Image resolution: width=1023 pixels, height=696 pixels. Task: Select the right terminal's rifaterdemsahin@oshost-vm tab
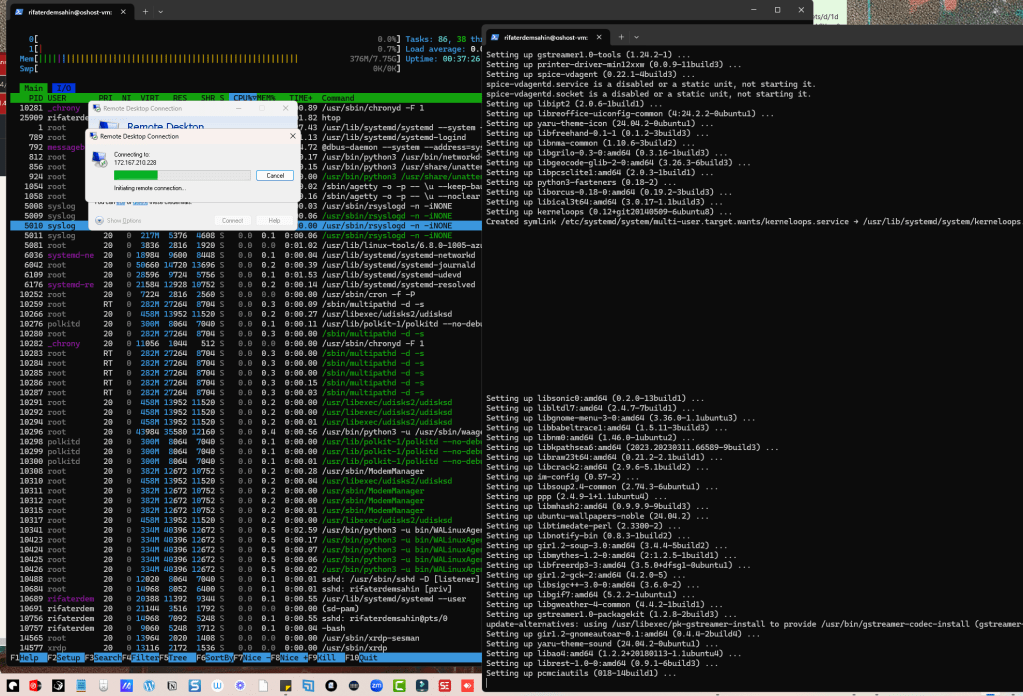[545, 37]
